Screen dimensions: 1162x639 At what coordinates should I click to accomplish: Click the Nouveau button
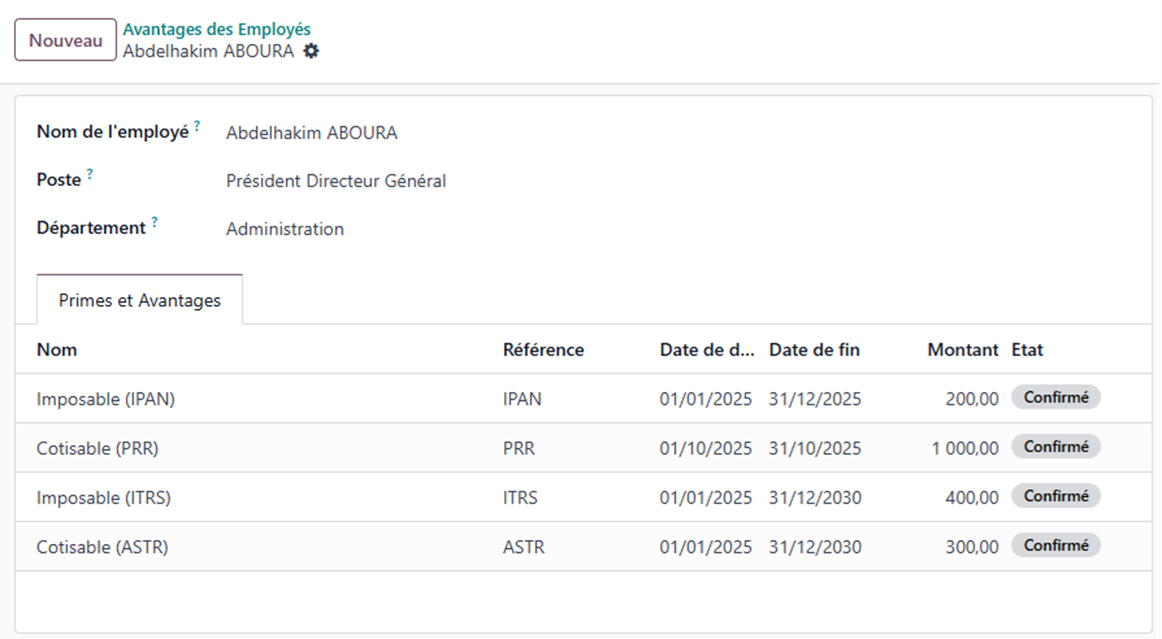[x=65, y=41]
